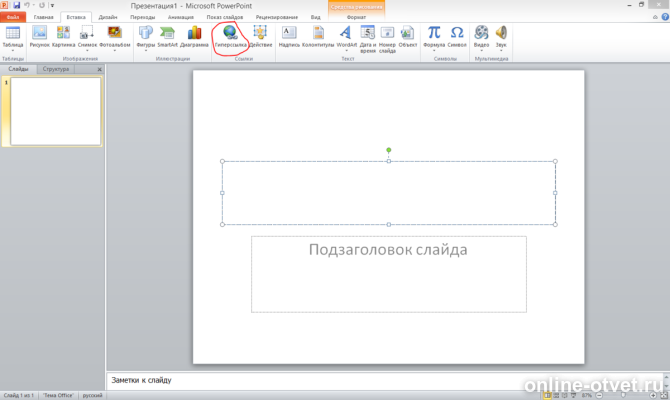Open the Картинка clip art tool
Image resolution: width=670 pixels, height=400 pixels.
click(63, 33)
